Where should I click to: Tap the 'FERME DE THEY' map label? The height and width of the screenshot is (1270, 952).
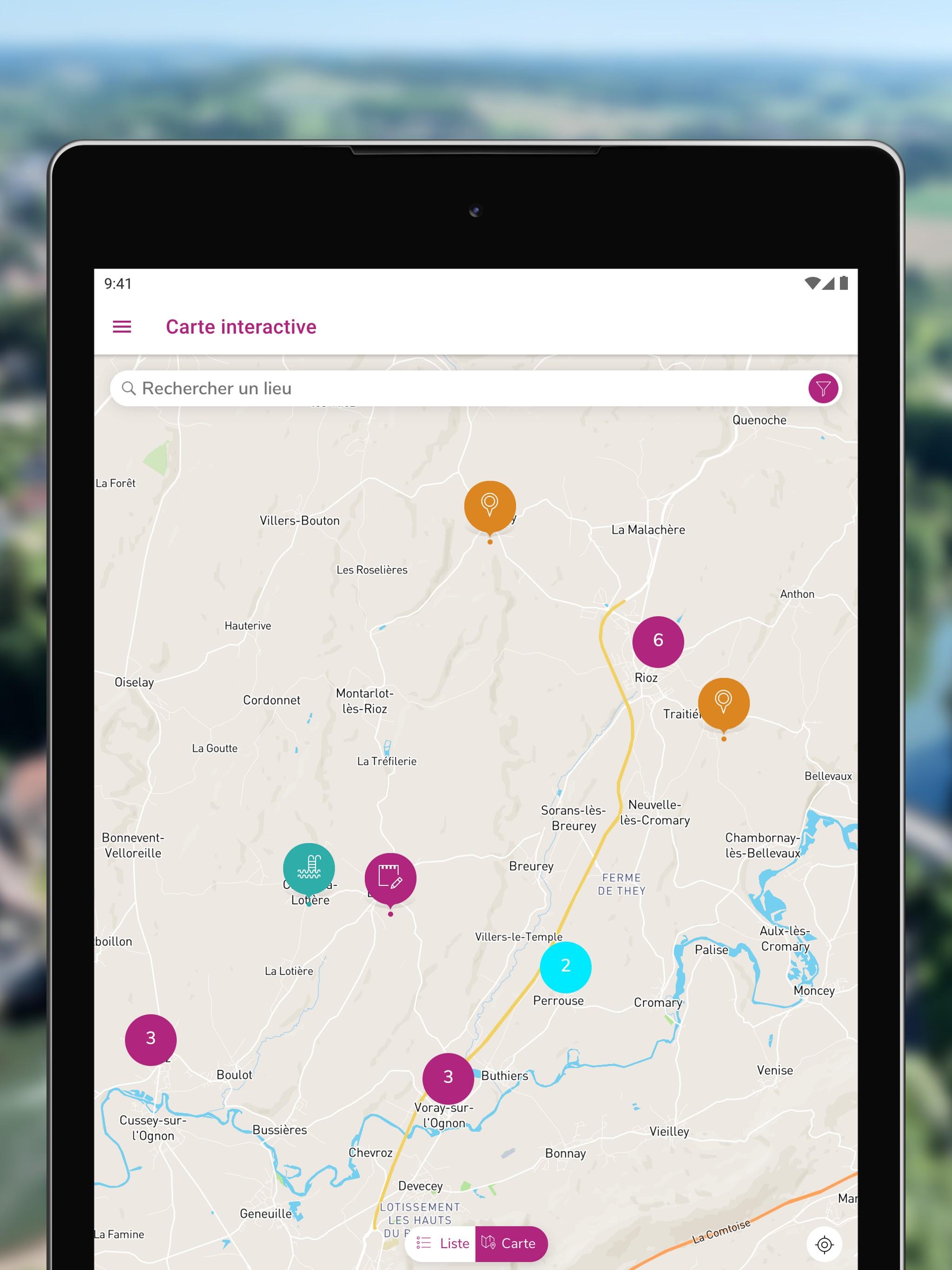click(622, 884)
